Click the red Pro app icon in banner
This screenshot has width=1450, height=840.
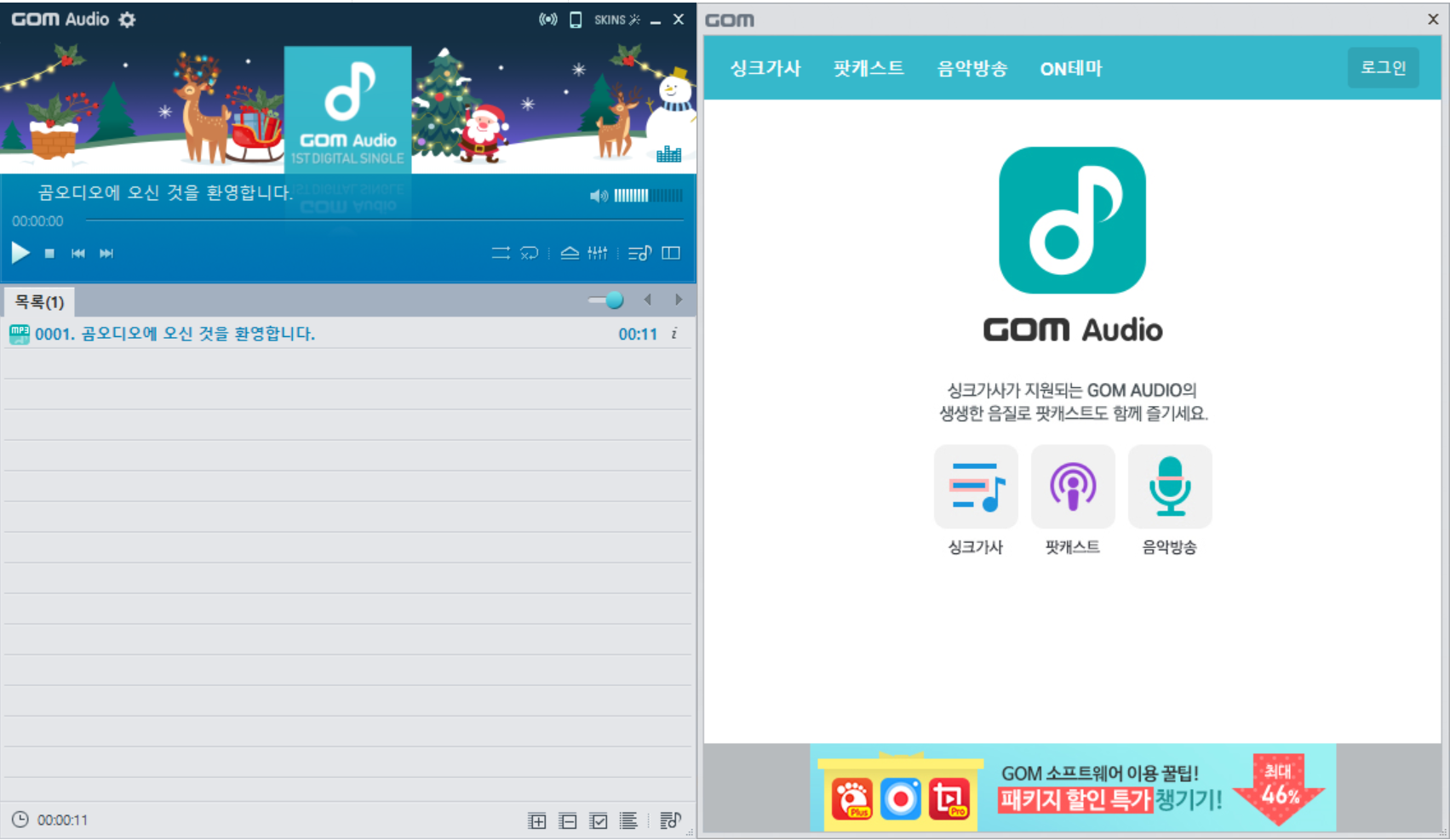pos(949,799)
